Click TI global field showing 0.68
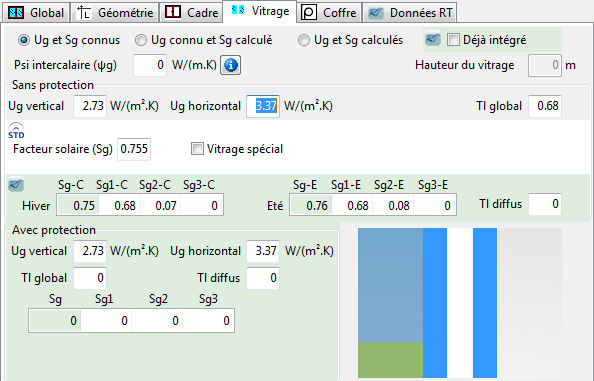Screen dimensions: 594x381 545,106
